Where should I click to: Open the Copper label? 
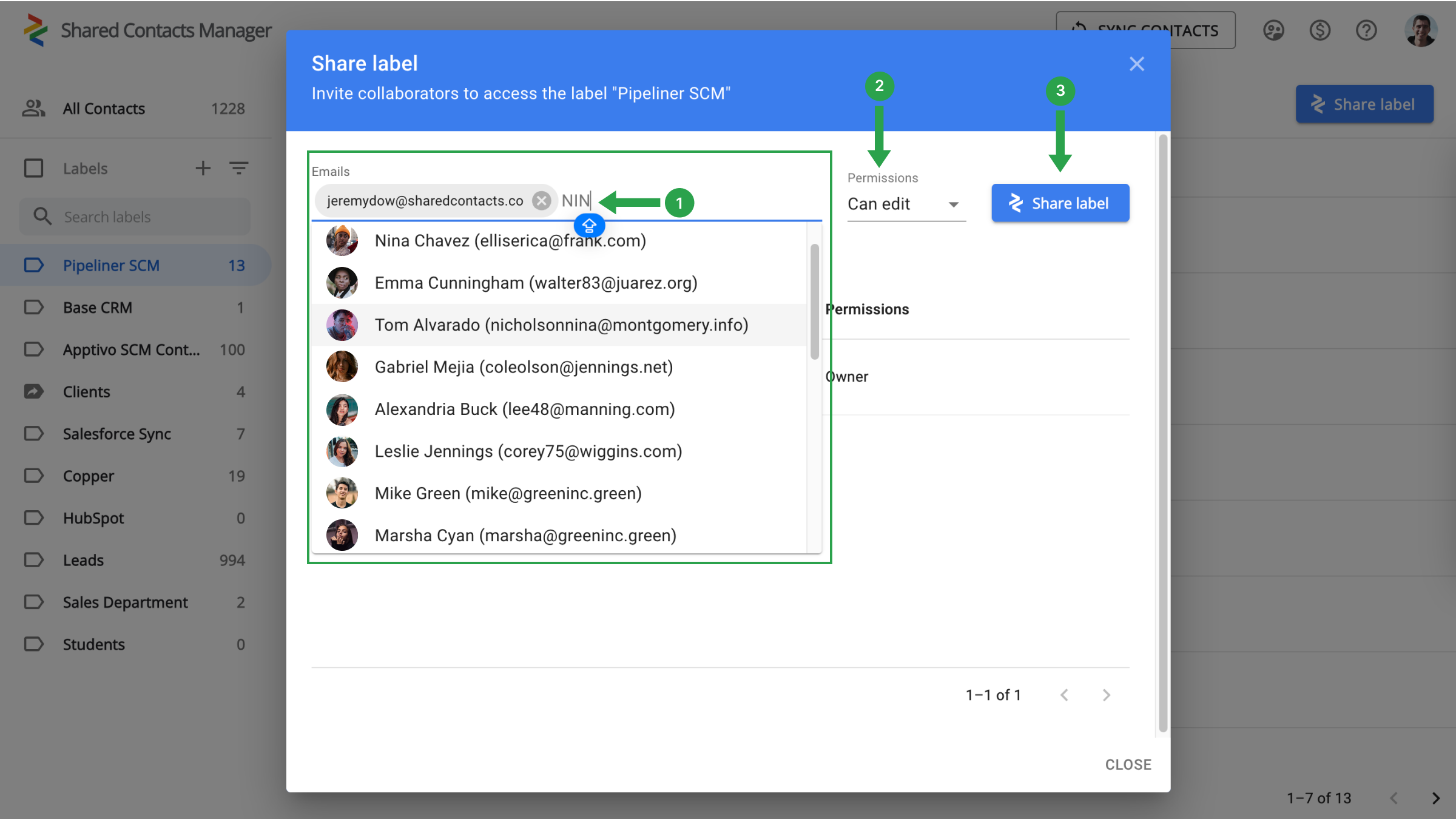(x=135, y=475)
